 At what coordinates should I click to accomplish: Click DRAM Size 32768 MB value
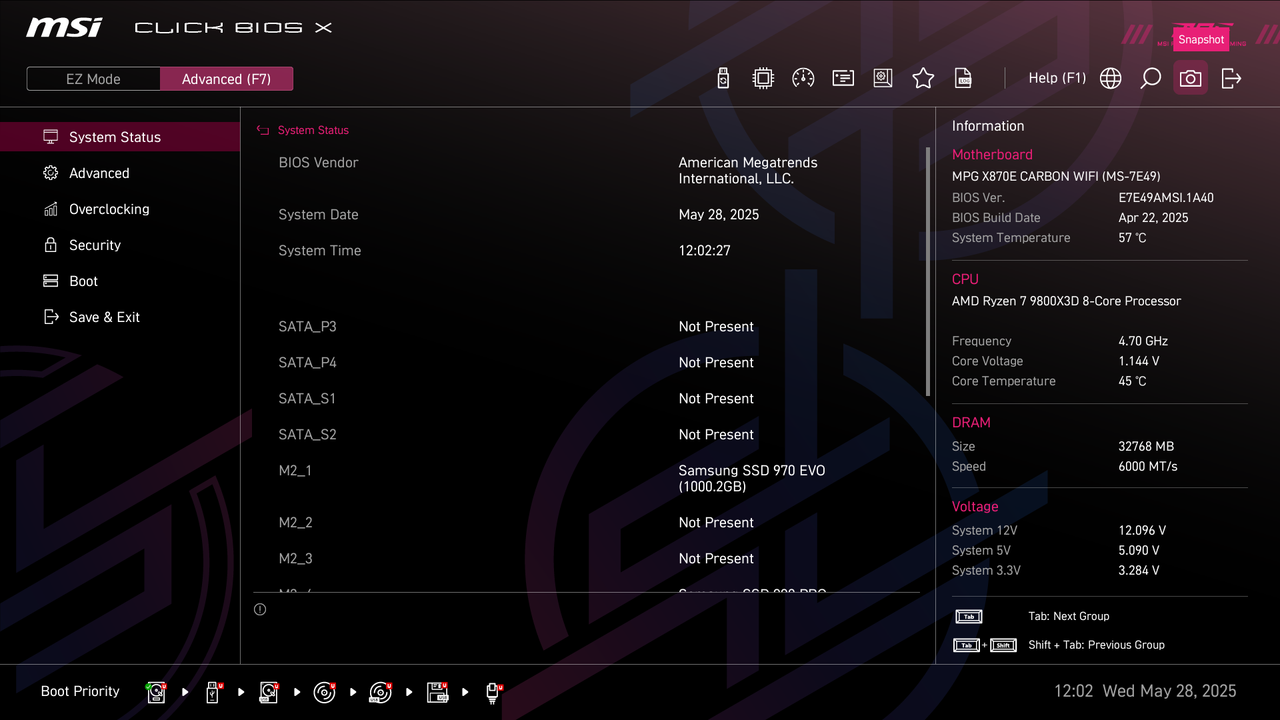pos(1146,447)
